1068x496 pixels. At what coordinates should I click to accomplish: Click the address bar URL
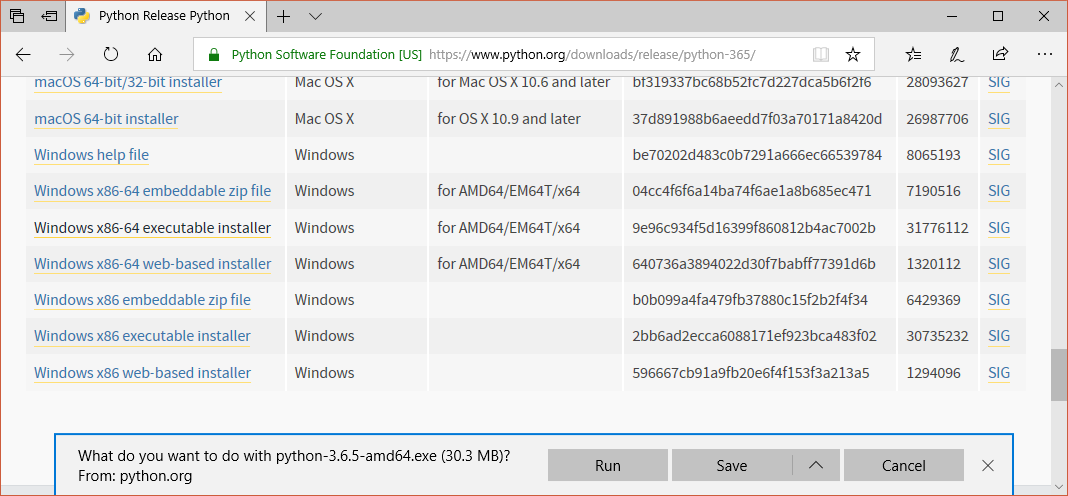click(591, 55)
